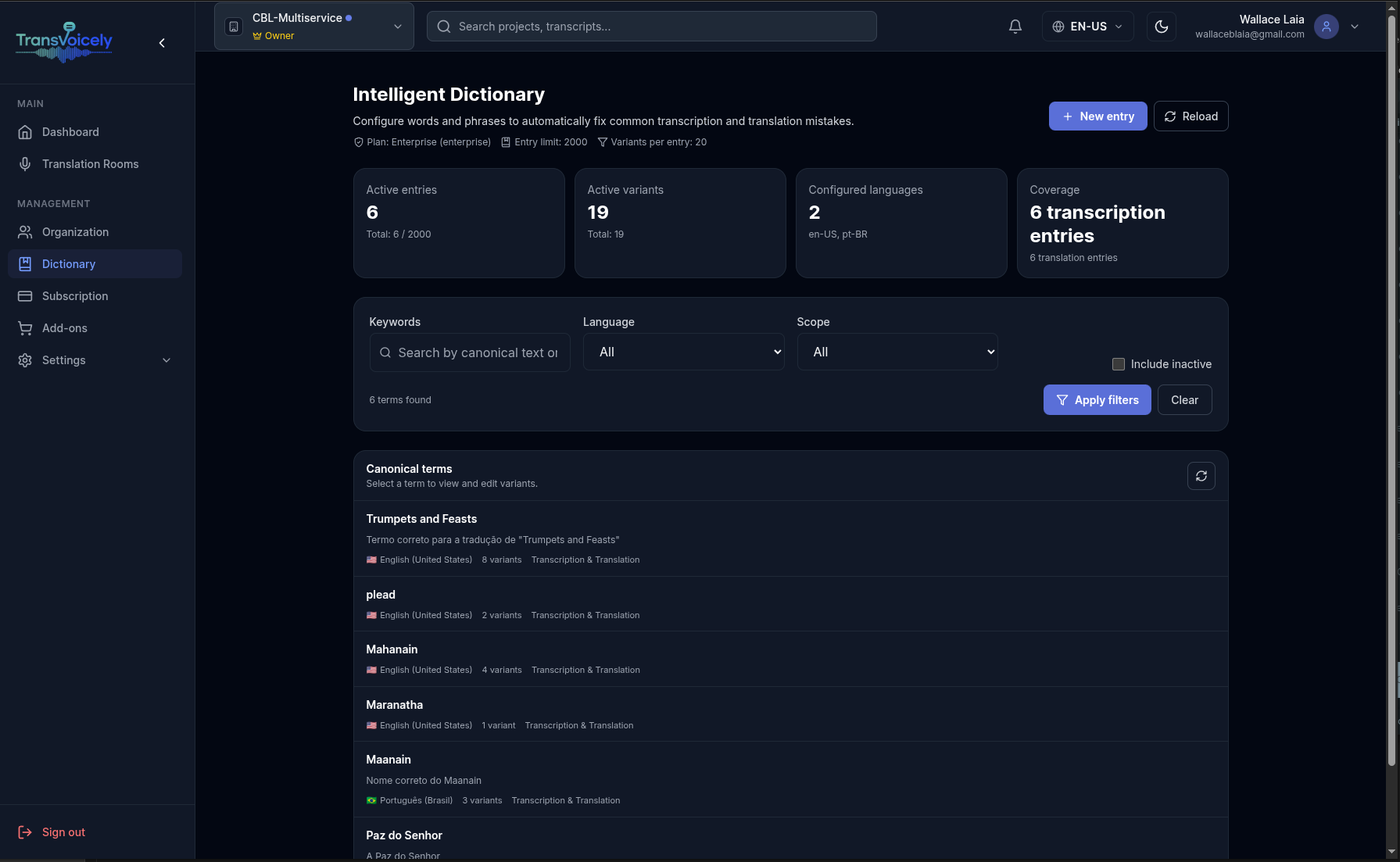Create a New entry
This screenshot has width=1400, height=862.
point(1097,116)
